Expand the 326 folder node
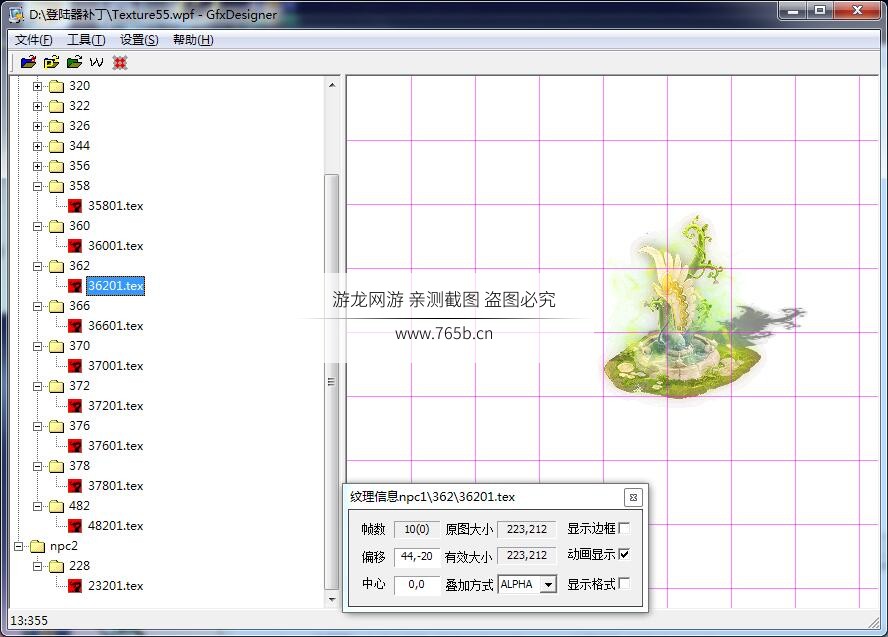The image size is (888, 637). pos(37,126)
